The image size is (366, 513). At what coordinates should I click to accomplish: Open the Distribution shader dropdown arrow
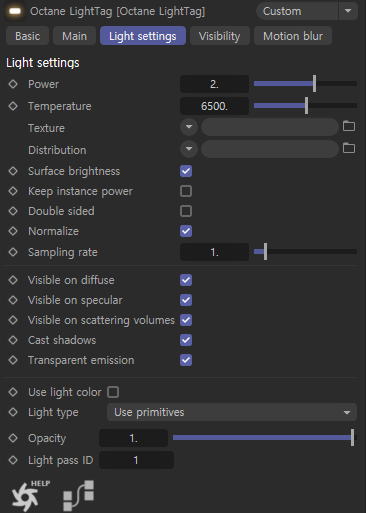tap(189, 148)
